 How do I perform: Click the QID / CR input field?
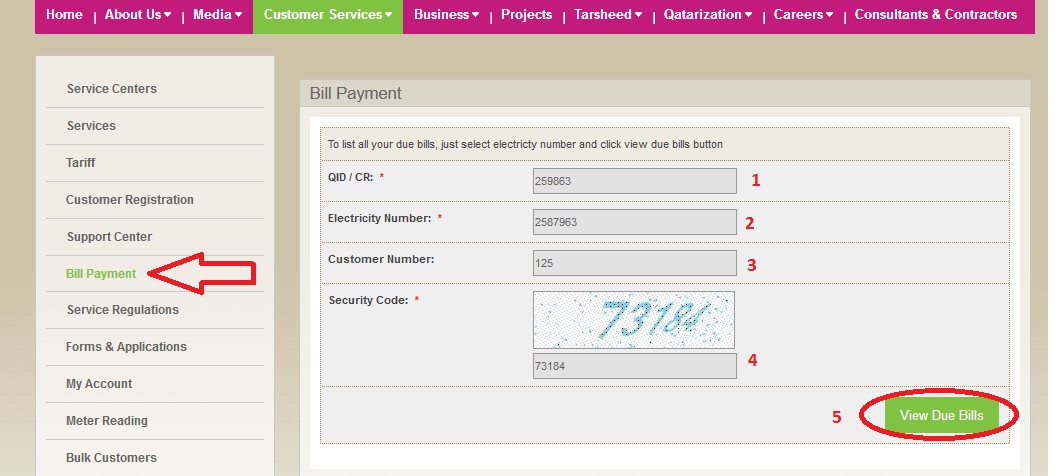pyautogui.click(x=634, y=181)
